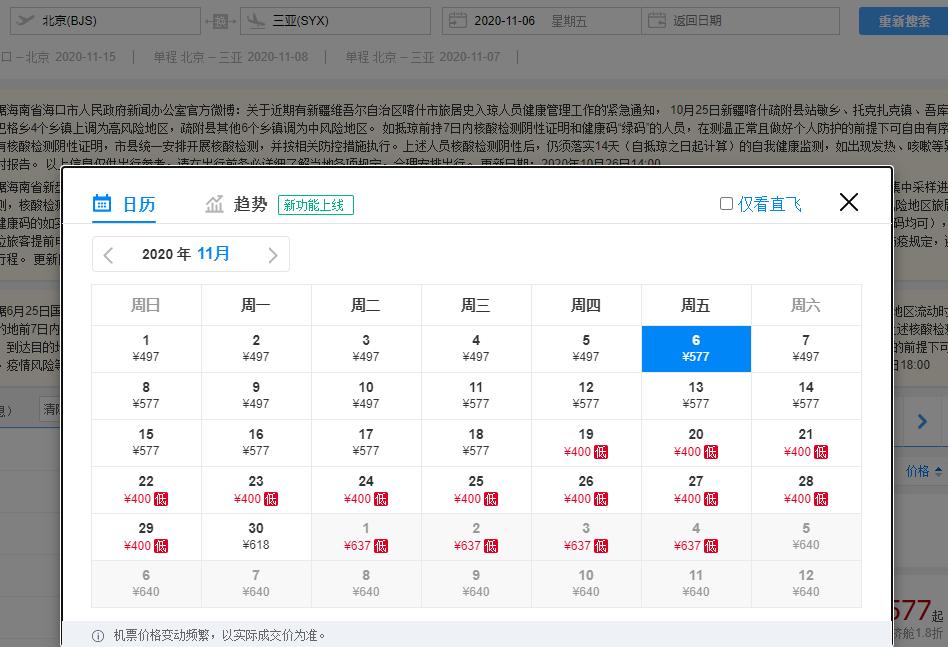Image resolution: width=948 pixels, height=647 pixels.
Task: Go to the next month with the right chevron
Action: point(272,254)
